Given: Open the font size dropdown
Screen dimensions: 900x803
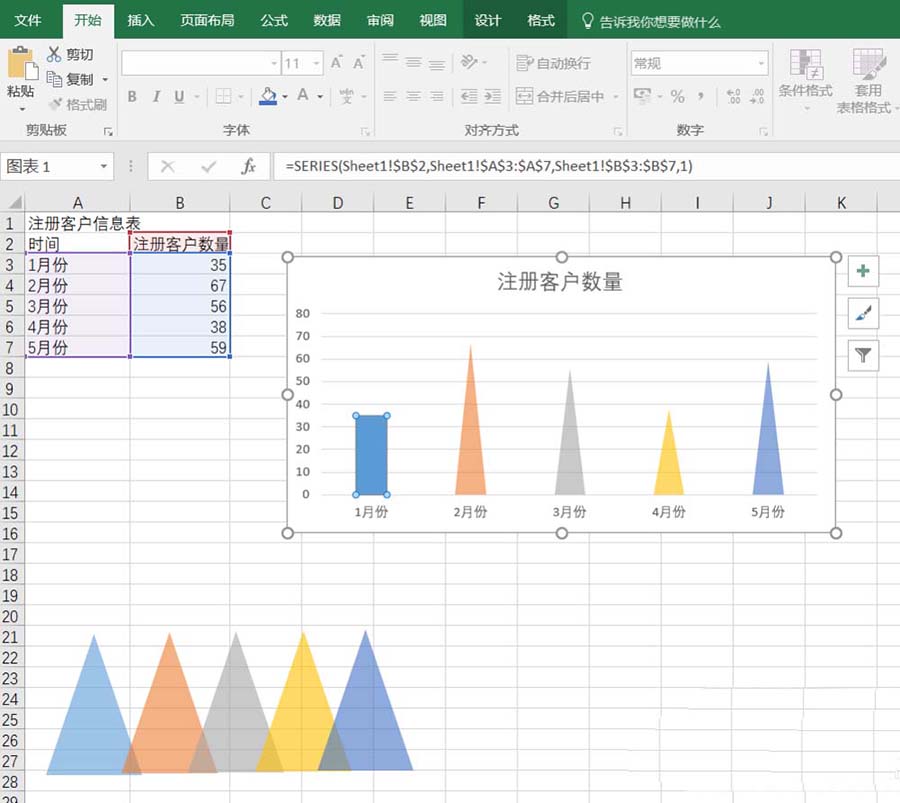Looking at the screenshot, I should point(316,63).
